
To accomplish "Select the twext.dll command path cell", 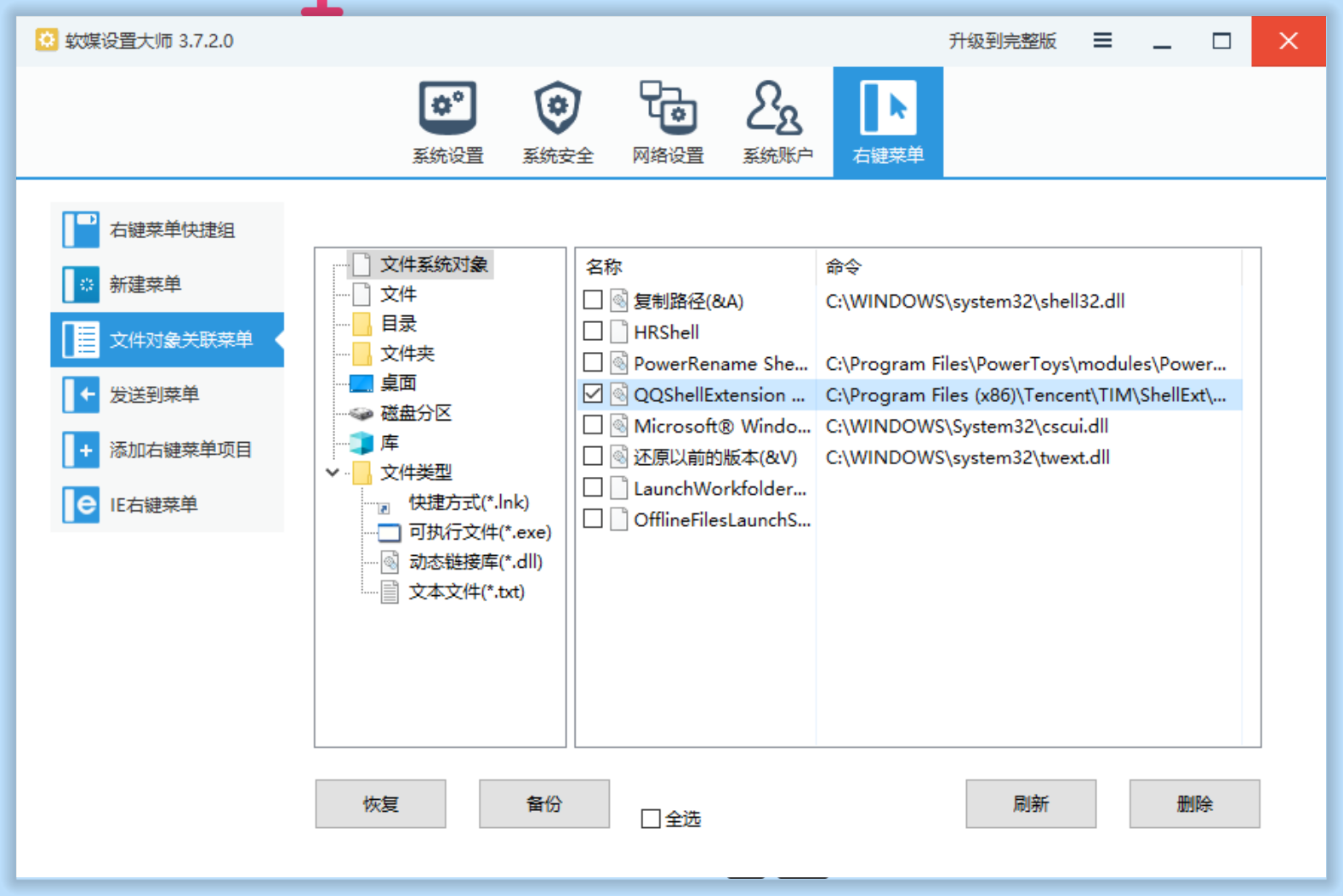I will 968,457.
